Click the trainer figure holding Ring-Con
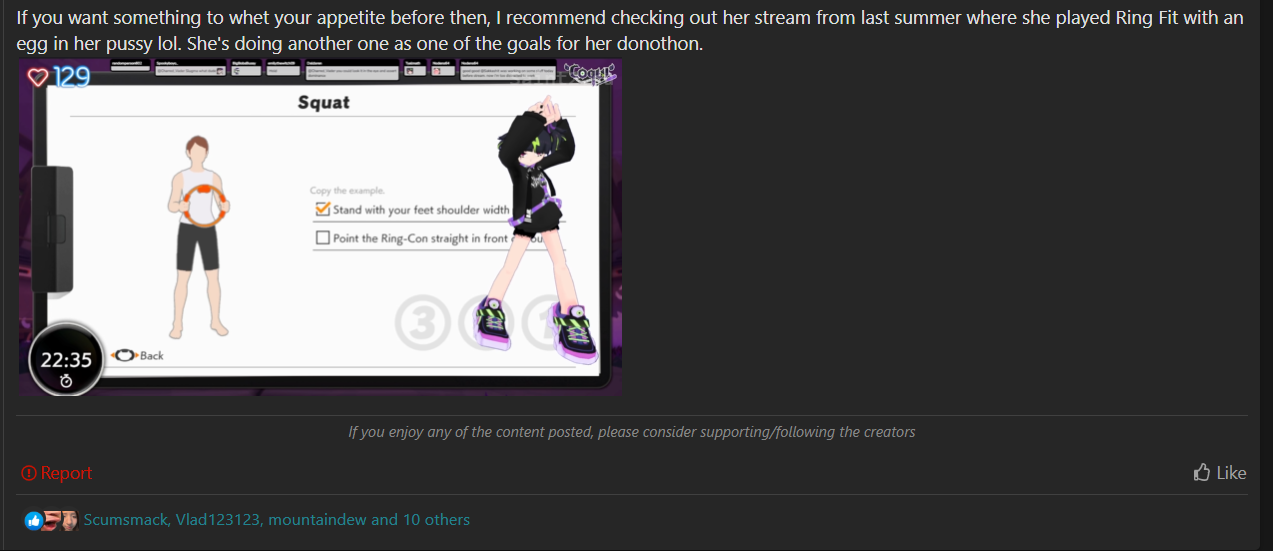Screen dimensions: 1273x551 (x=203, y=235)
